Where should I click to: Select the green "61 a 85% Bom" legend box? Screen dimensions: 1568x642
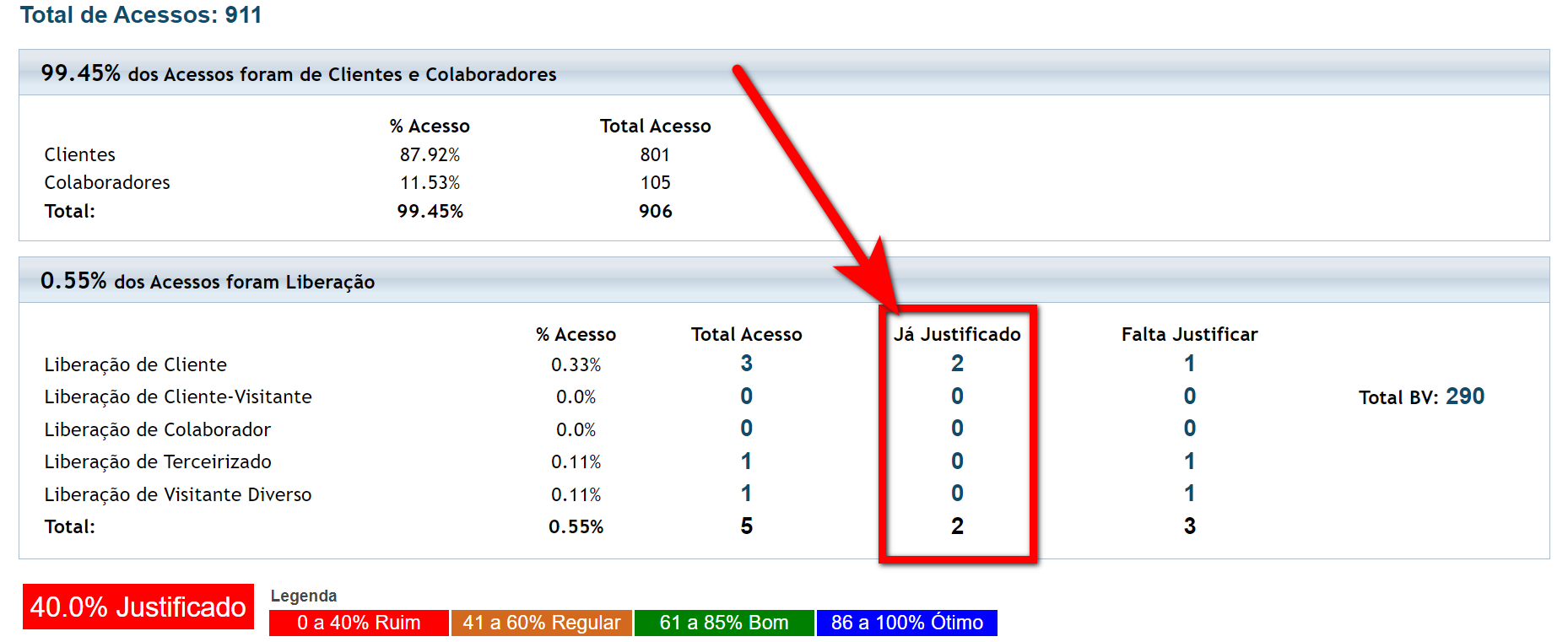point(724,623)
